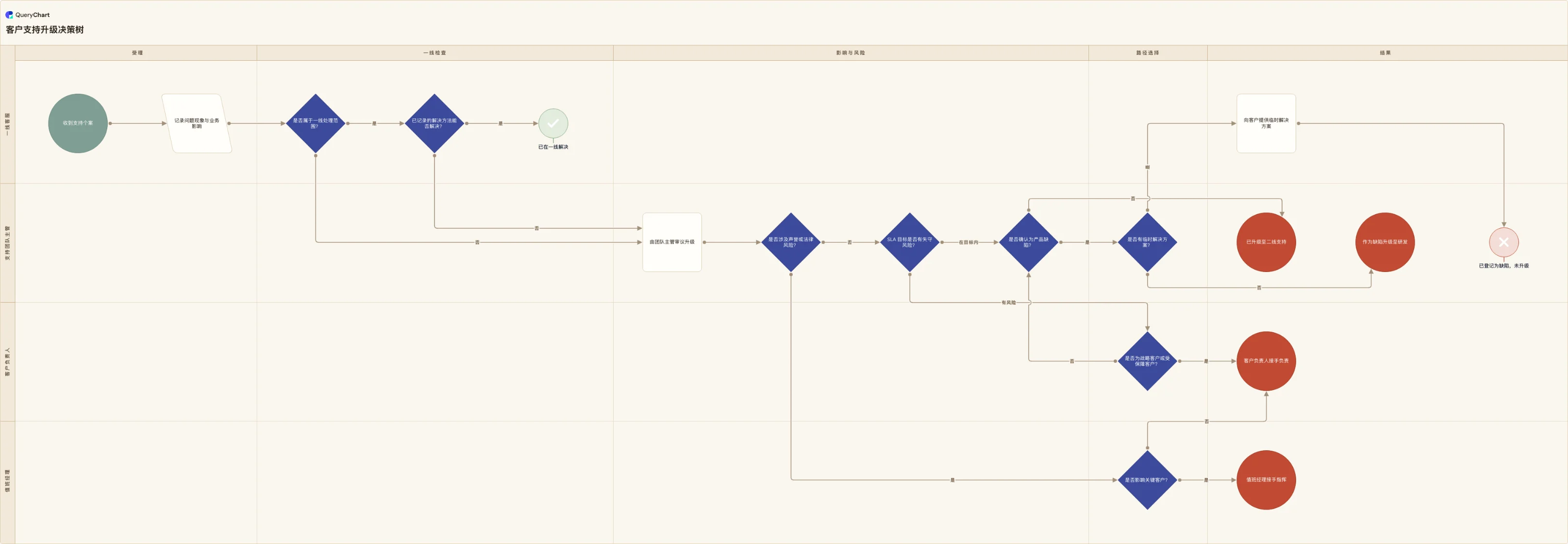This screenshot has width=1568, height=544.
Task: Select the green checkmark 已在一线解决 end node
Action: coord(553,123)
